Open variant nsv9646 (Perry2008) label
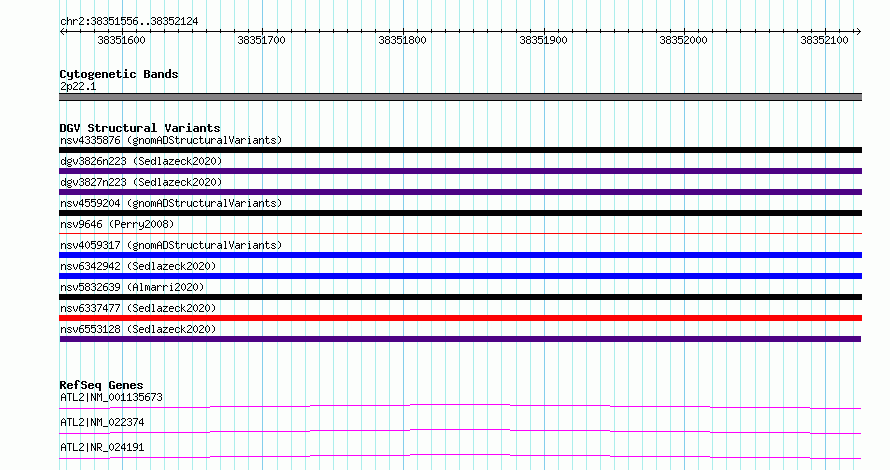Viewport: 890px width, 470px height. pos(117,224)
